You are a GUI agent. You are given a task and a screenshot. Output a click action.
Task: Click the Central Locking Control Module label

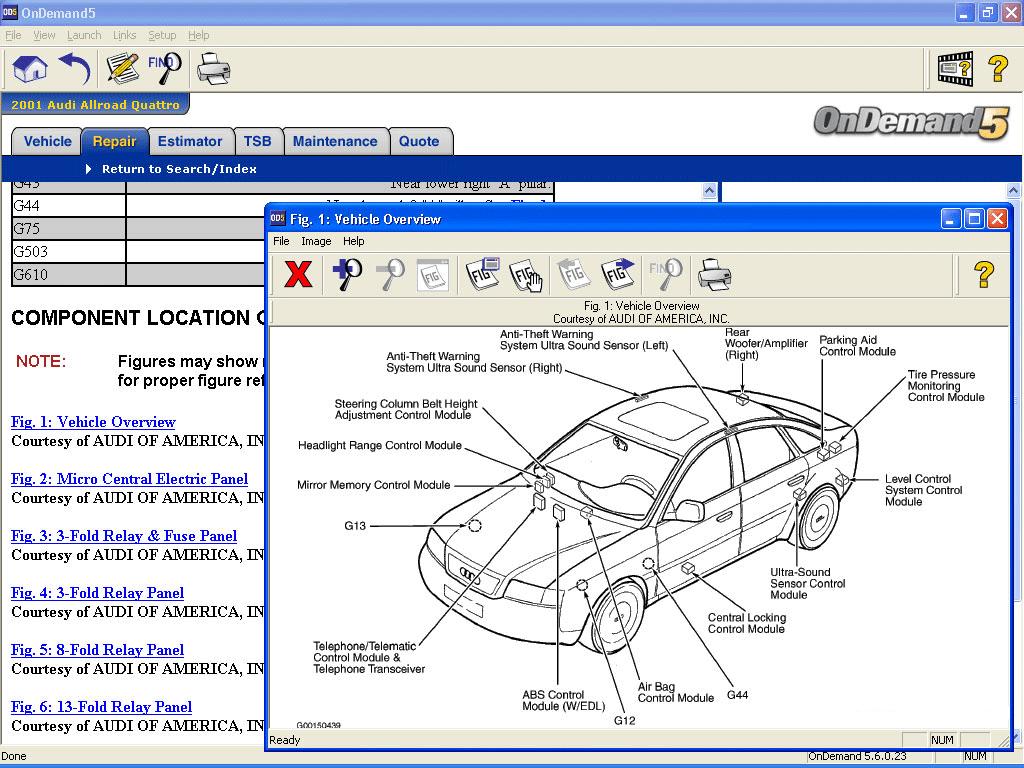[x=746, y=623]
